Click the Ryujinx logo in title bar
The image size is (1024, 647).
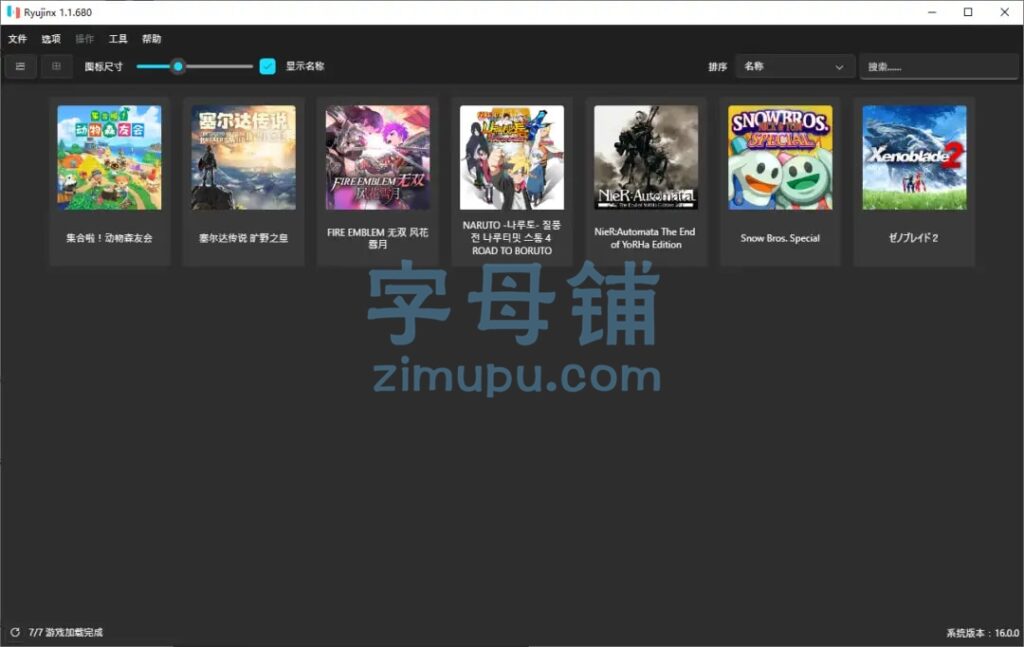[x=13, y=12]
